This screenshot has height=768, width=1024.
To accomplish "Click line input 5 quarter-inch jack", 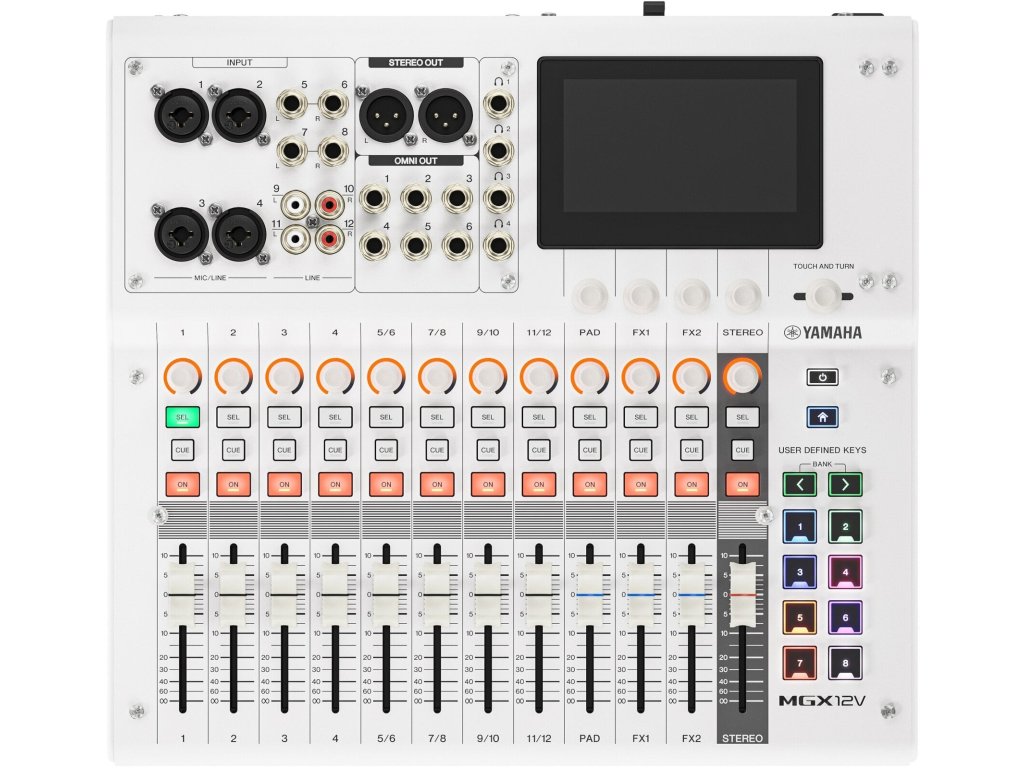I will pyautogui.click(x=292, y=104).
